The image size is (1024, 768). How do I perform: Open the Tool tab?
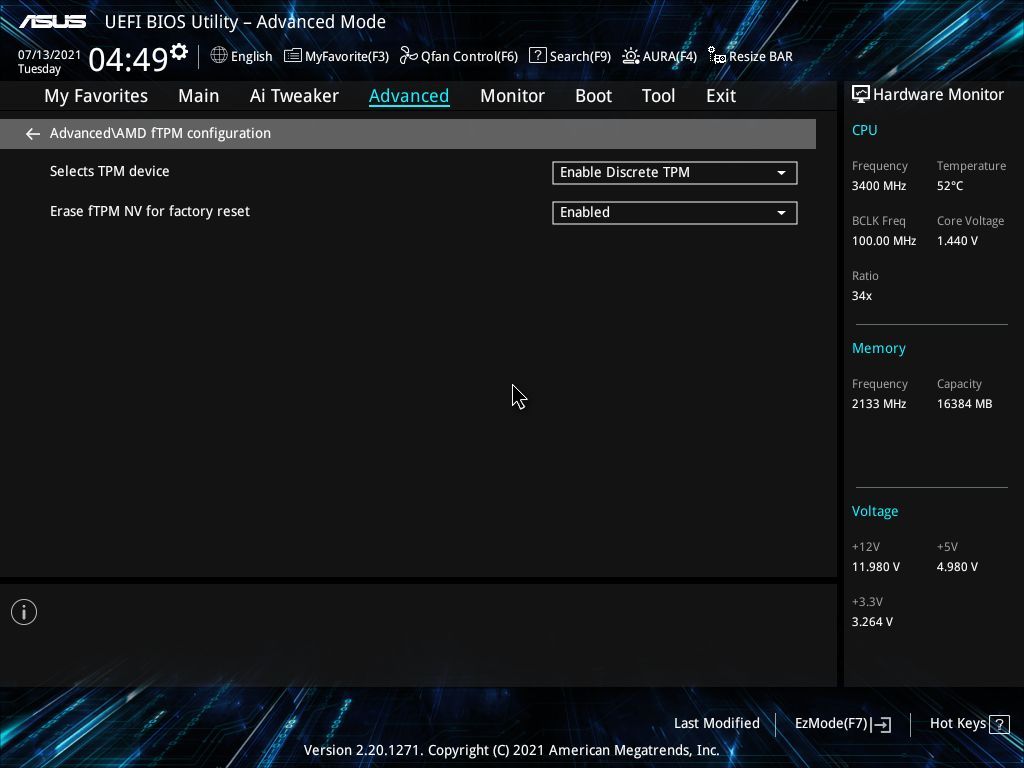(x=658, y=96)
